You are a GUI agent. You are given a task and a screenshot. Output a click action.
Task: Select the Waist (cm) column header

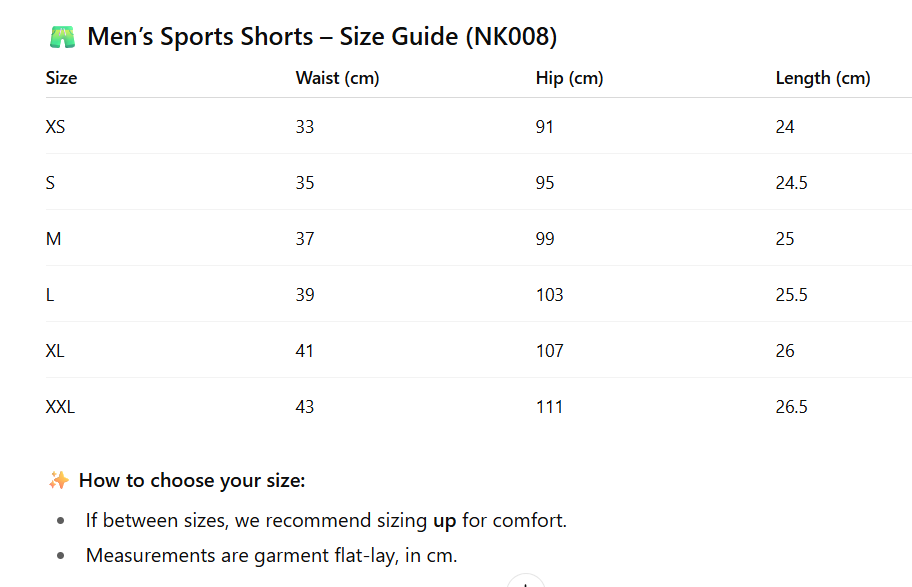tap(337, 78)
